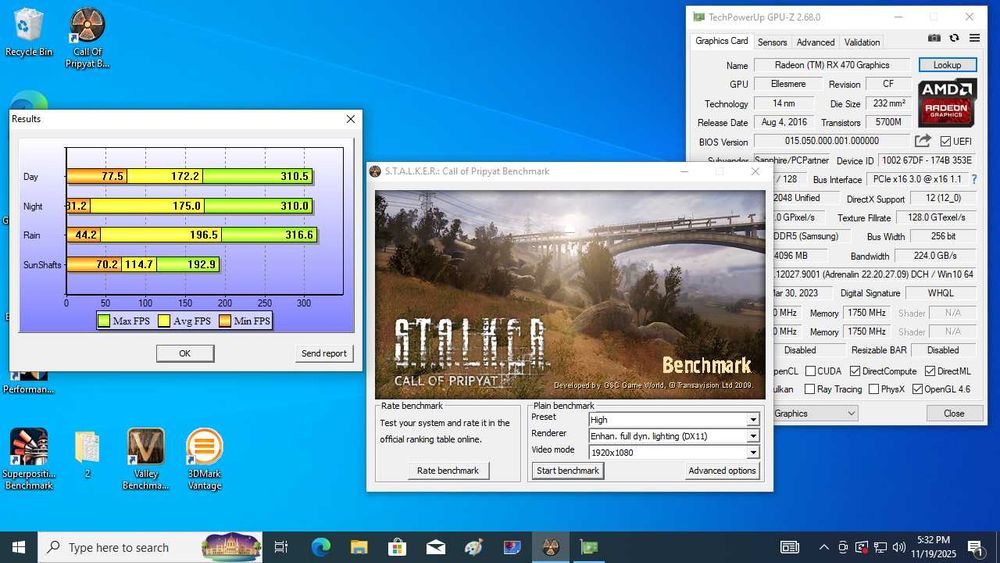Launch Valley Benchmark desktop shortcut
Image resolution: width=1000 pixels, height=563 pixels.
point(146,458)
